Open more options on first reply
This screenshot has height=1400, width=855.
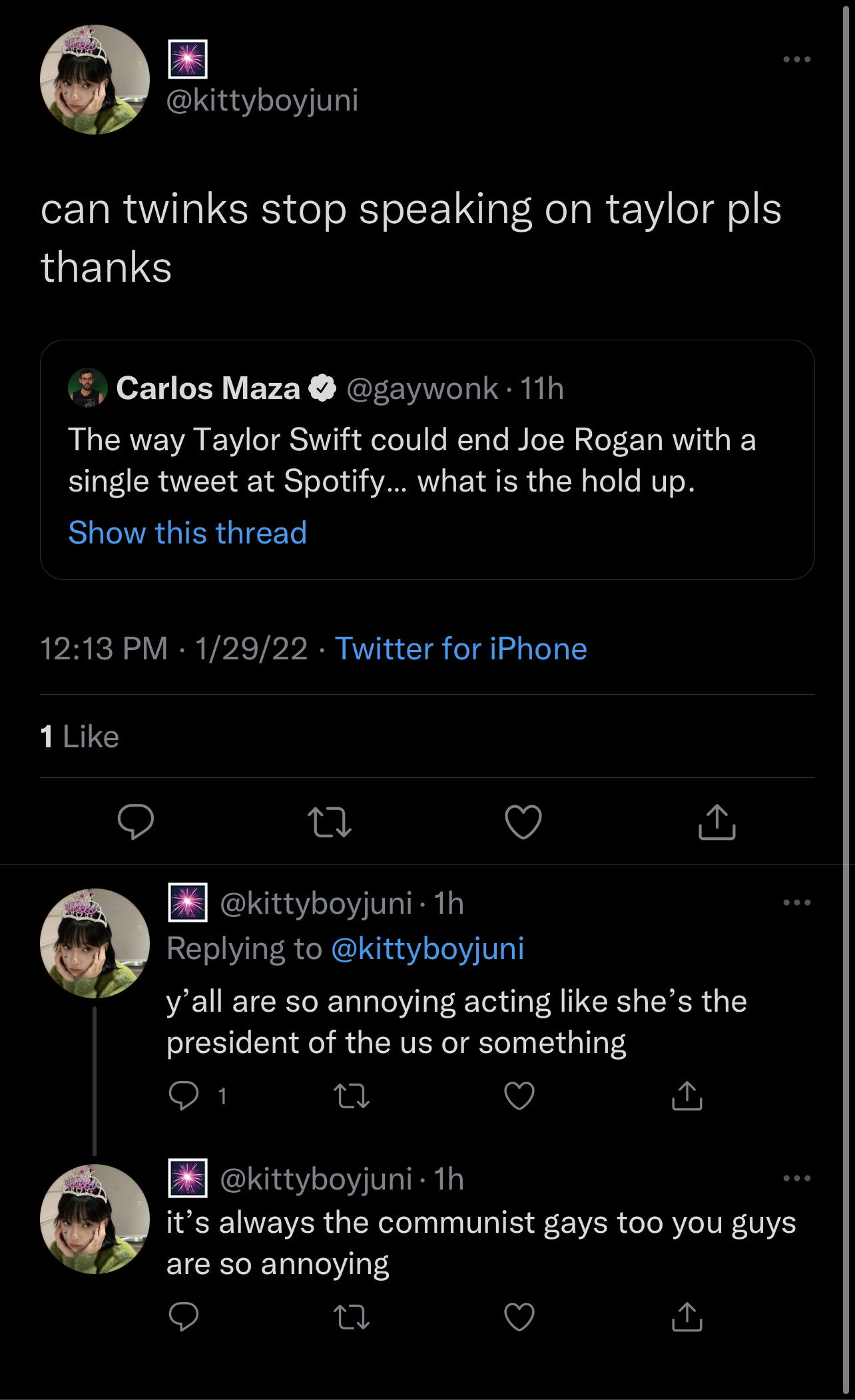pyautogui.click(x=797, y=902)
